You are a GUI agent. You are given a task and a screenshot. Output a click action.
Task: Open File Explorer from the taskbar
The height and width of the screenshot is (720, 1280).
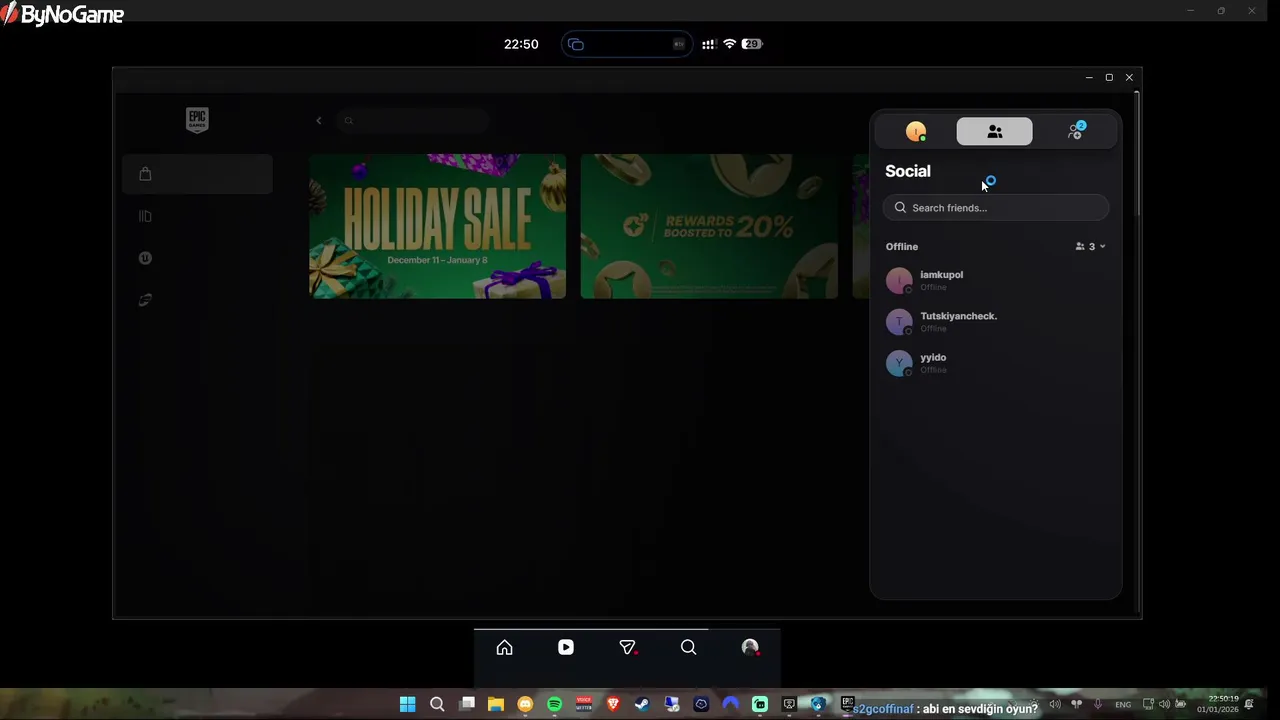(x=496, y=705)
